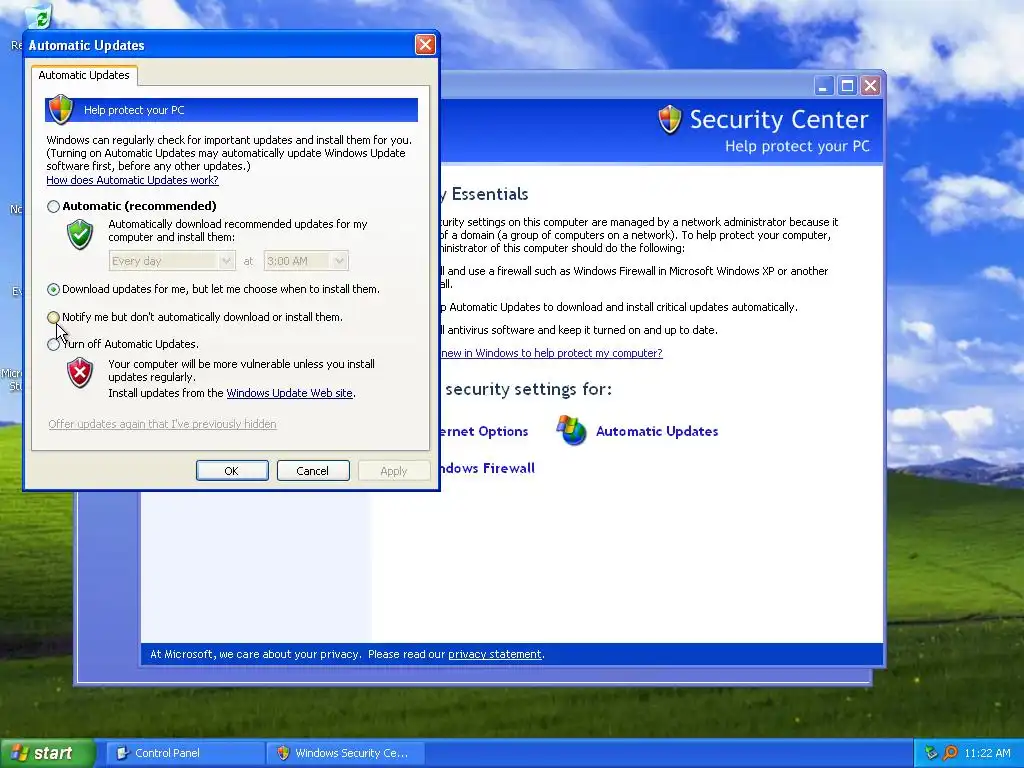Click the shield icon in Help protect banner
The image size is (1024, 768).
(x=61, y=109)
